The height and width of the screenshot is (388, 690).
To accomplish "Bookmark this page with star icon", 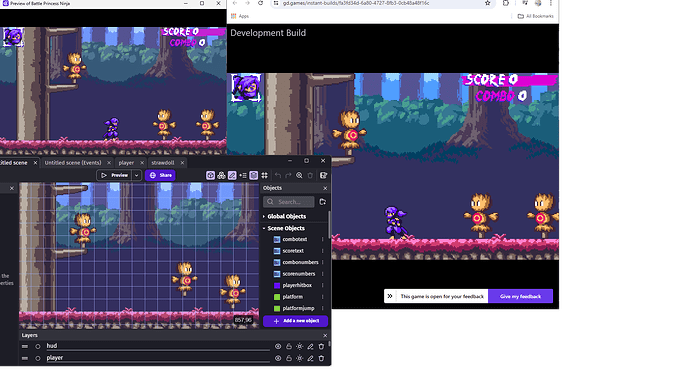I will point(488,3).
